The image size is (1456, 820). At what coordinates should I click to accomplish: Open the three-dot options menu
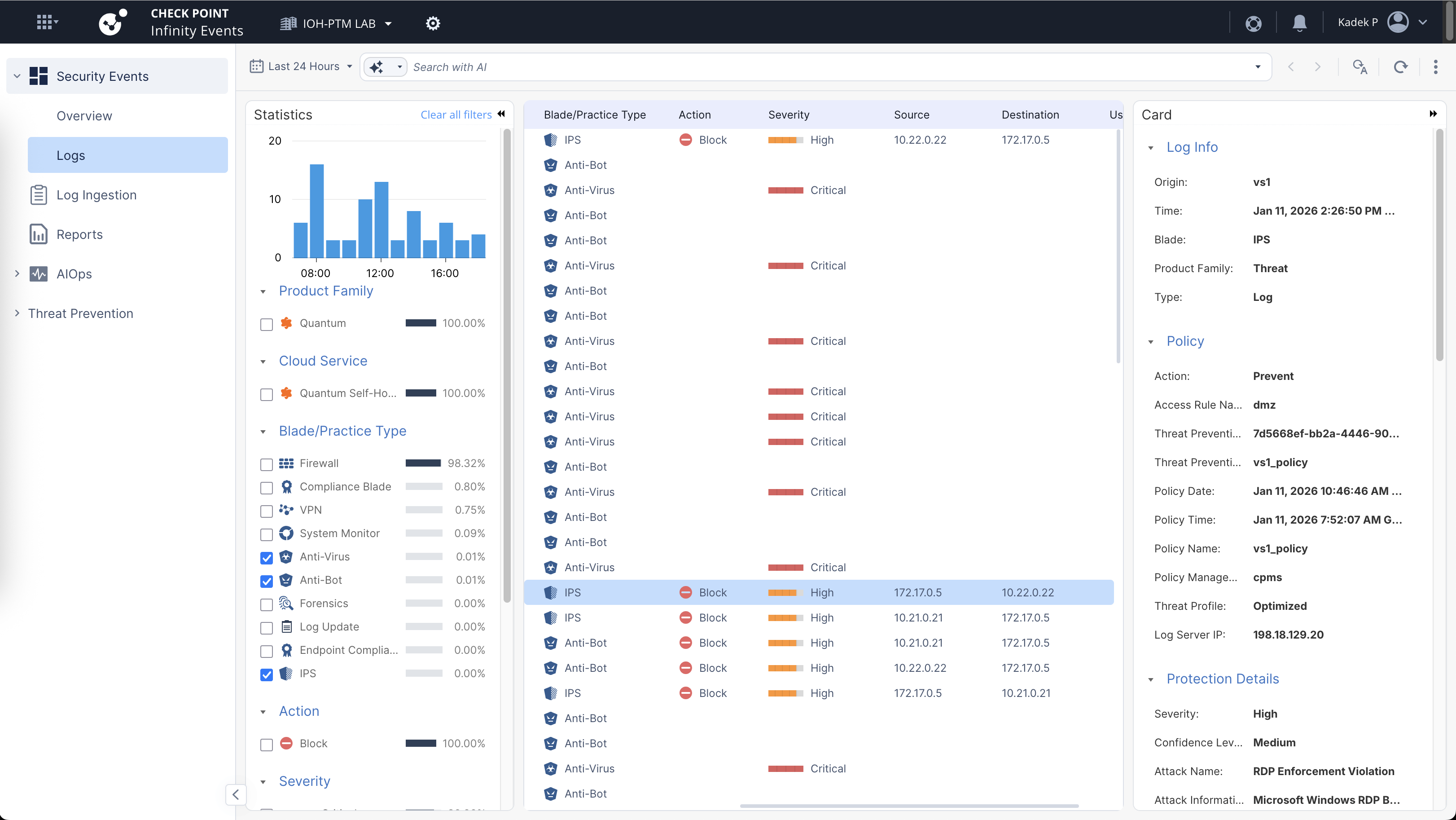coord(1436,67)
